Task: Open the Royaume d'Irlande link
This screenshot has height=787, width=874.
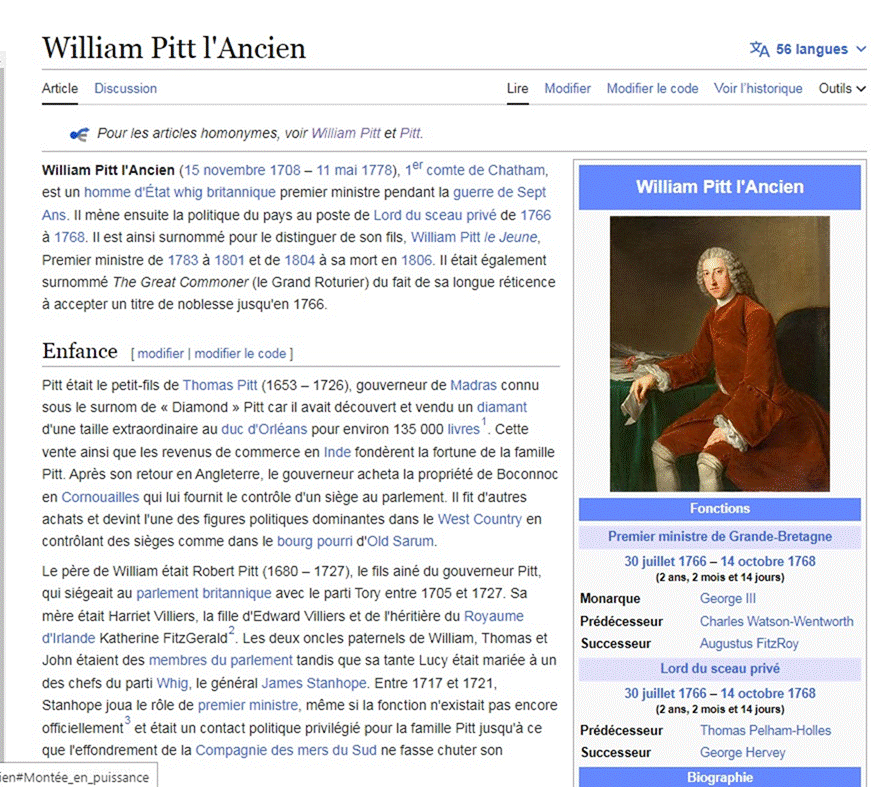Action: pyautogui.click(x=494, y=616)
